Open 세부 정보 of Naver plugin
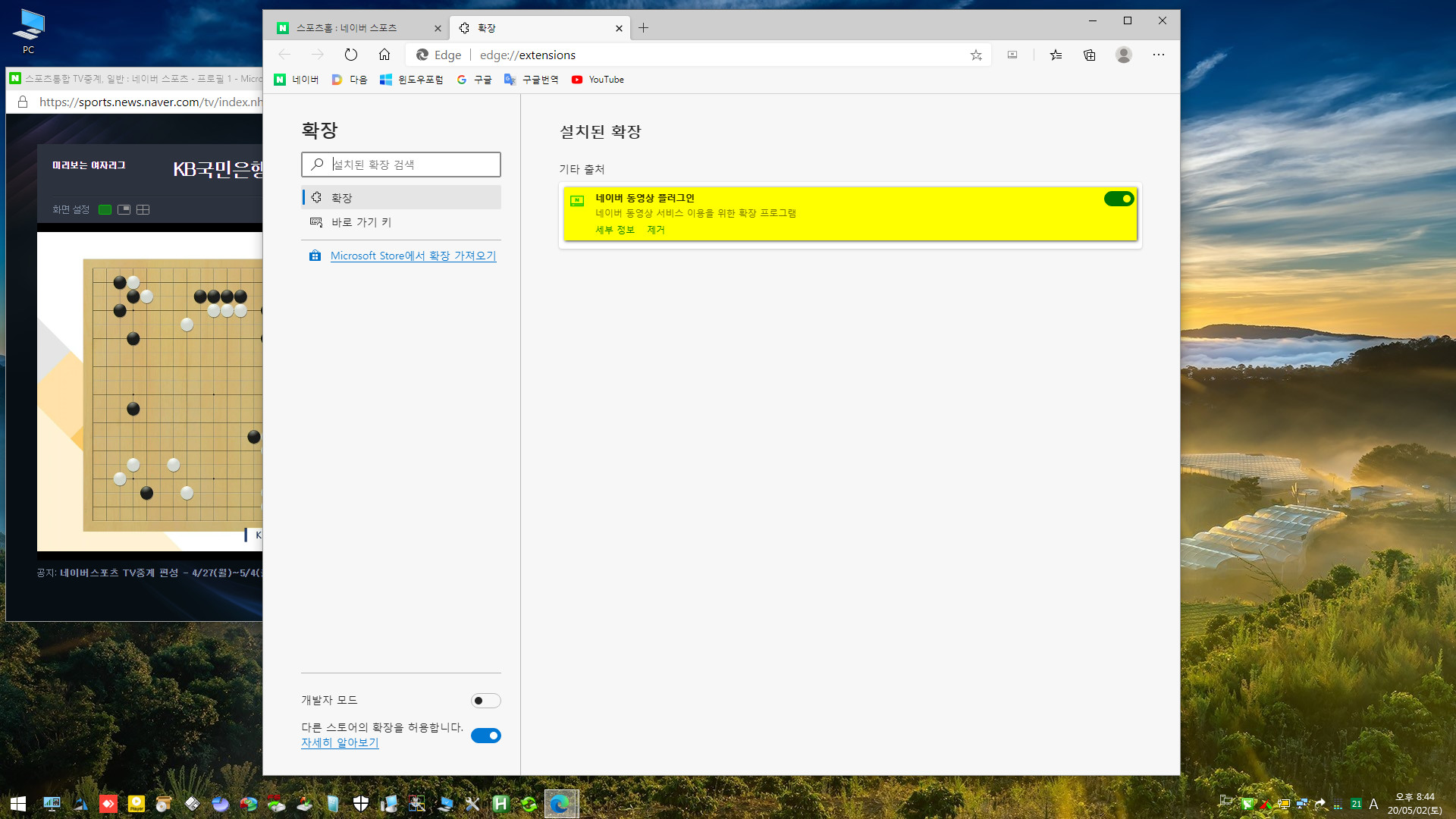The image size is (1456, 819). 615,230
